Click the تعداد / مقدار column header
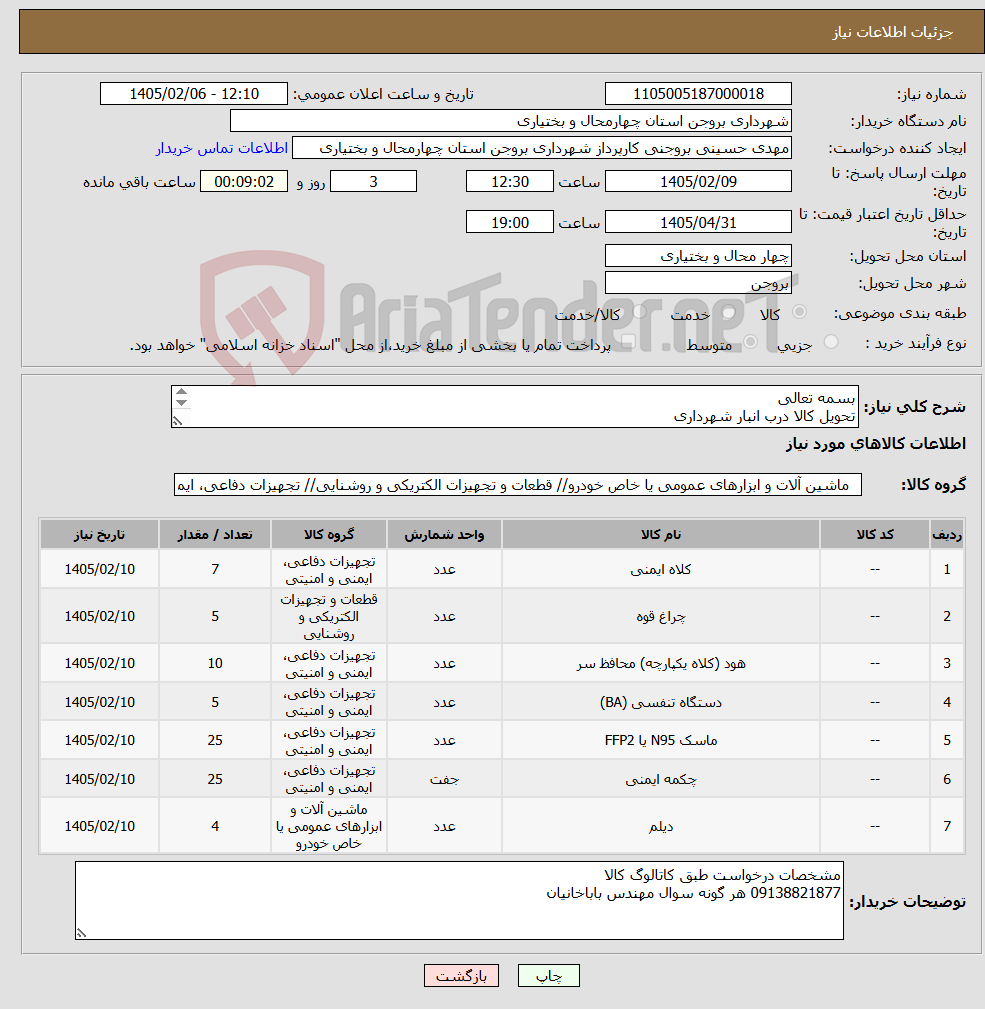Viewport: 985px width, 1009px height. click(x=215, y=534)
